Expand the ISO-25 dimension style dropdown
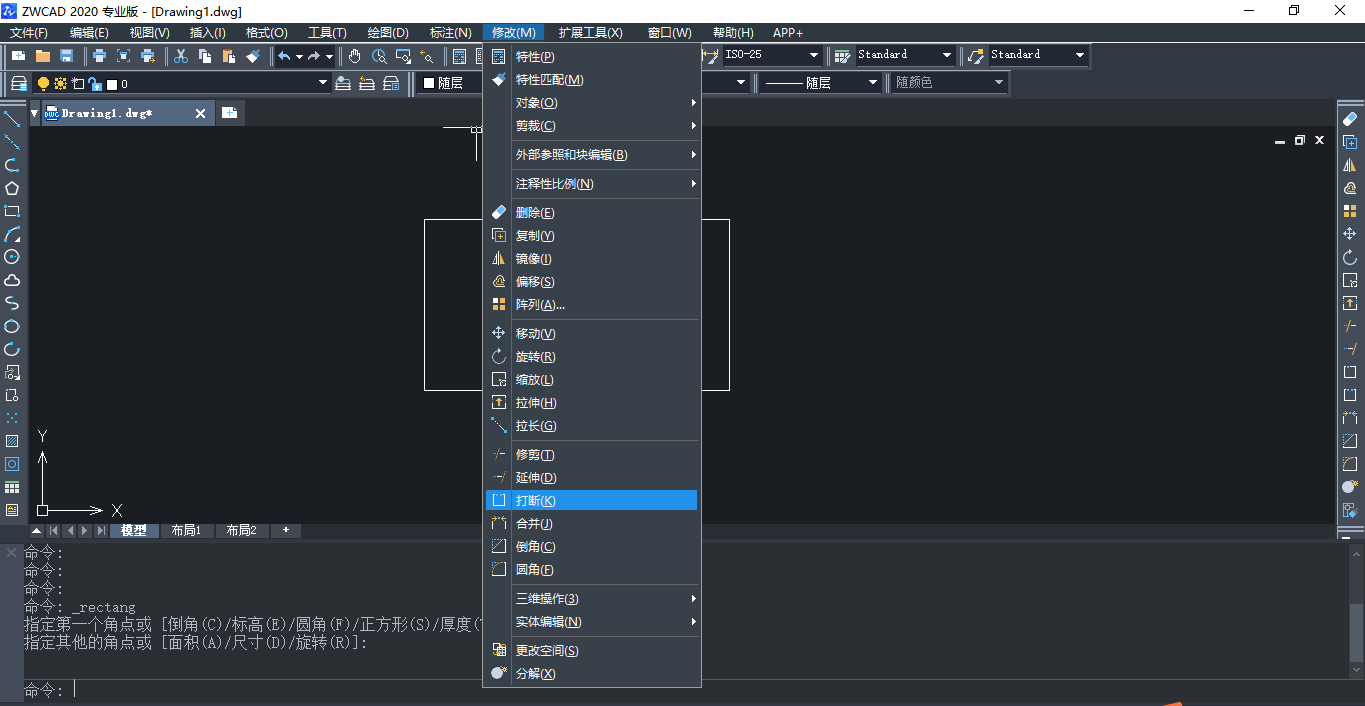The image size is (1365, 706). tap(813, 55)
